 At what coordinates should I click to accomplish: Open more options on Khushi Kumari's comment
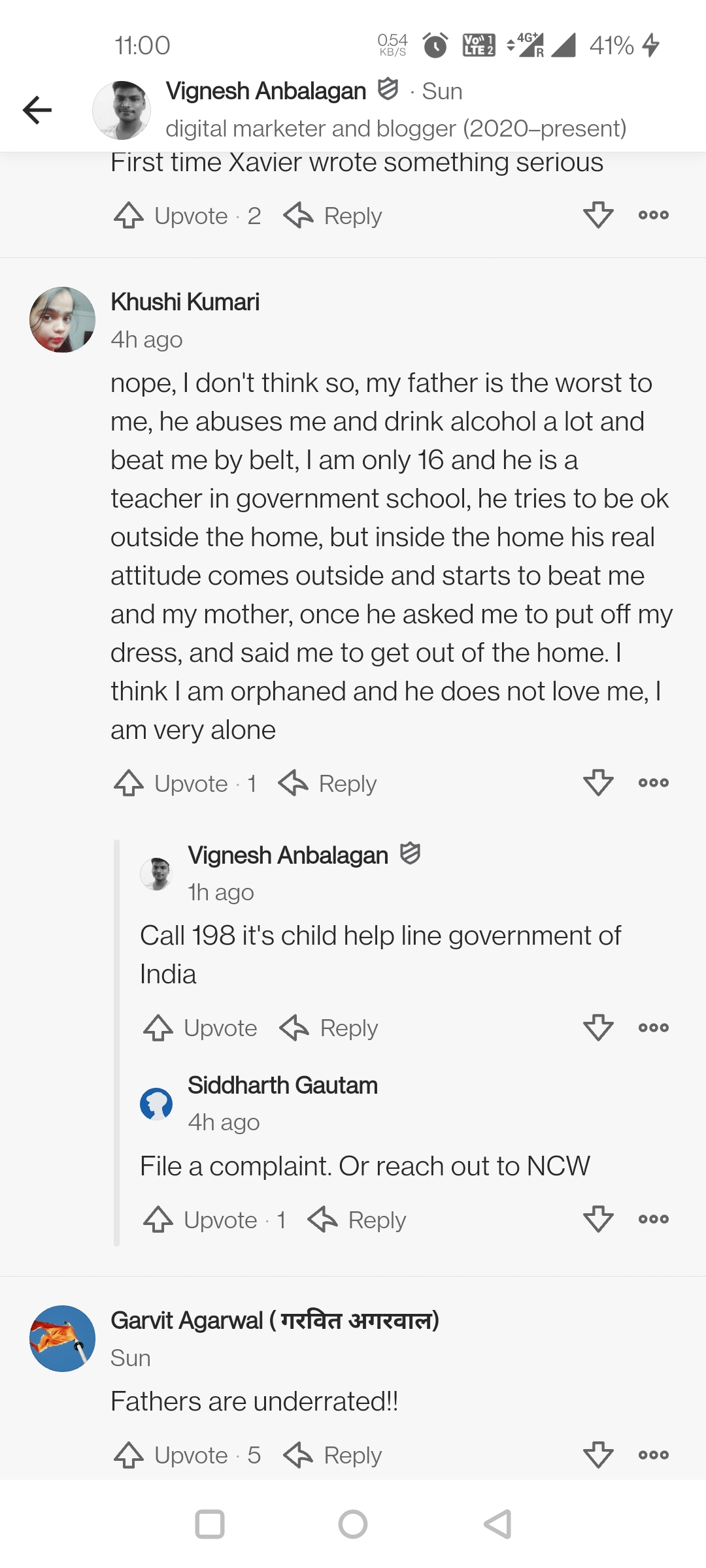(653, 782)
